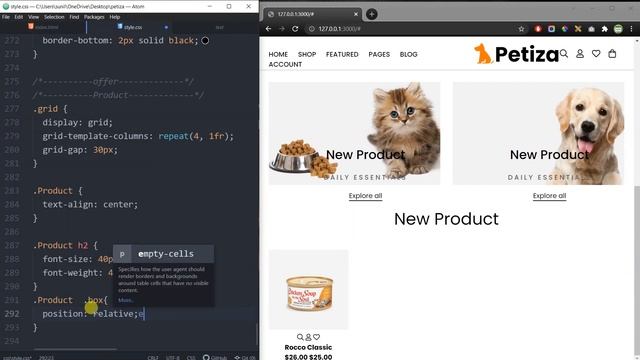Image resolution: width=640 pixels, height=360 pixels.
Task: Open the PAGES nav link
Action: 379,54
